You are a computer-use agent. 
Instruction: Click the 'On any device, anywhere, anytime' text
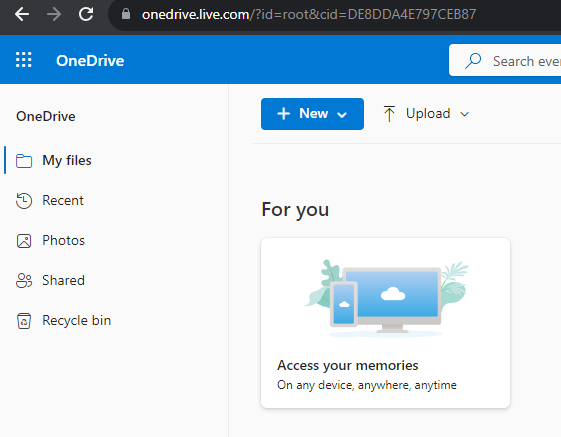pyautogui.click(x=367, y=385)
